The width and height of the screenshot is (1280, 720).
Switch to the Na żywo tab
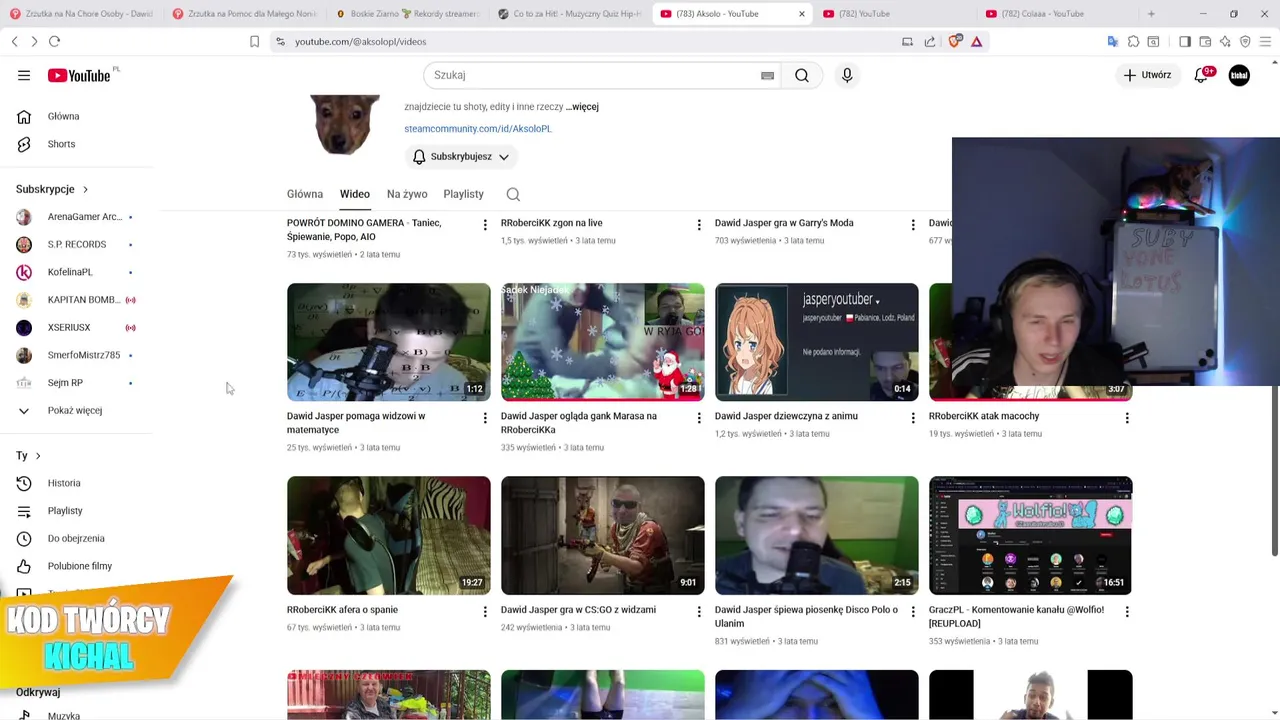click(407, 194)
